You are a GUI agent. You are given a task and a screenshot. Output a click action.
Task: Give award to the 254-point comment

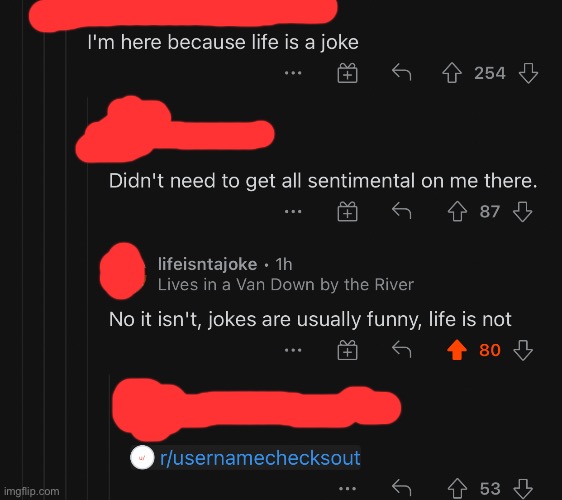click(x=347, y=73)
